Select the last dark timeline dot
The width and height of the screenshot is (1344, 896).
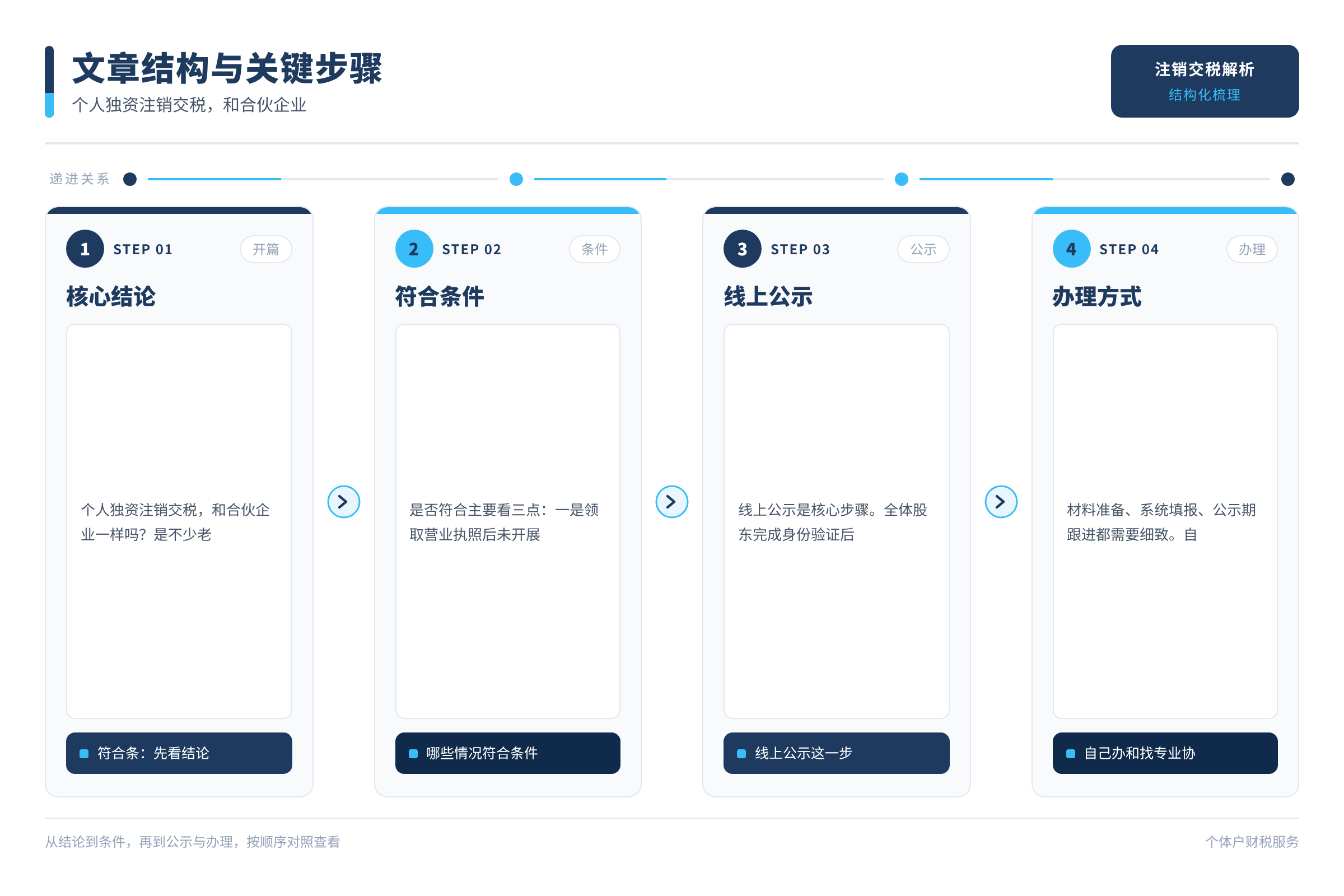click(x=1287, y=179)
